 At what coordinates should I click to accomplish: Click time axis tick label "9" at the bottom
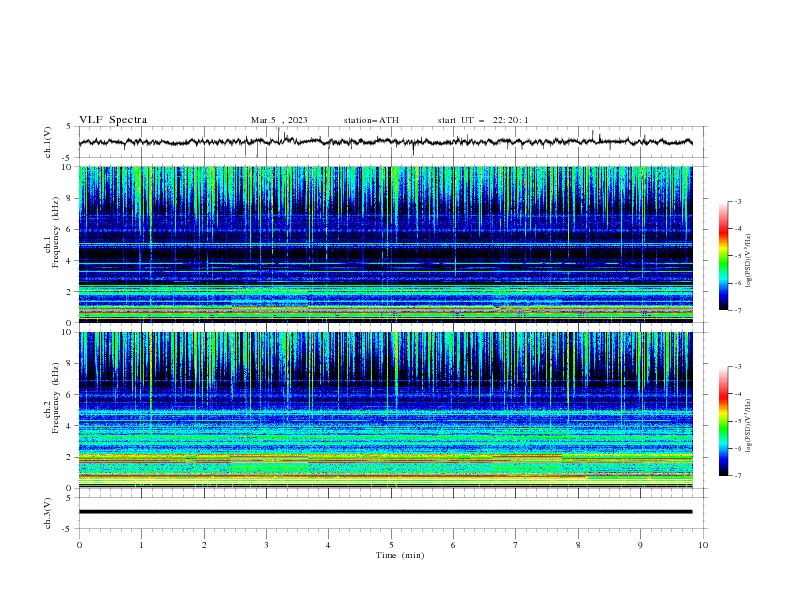click(640, 545)
